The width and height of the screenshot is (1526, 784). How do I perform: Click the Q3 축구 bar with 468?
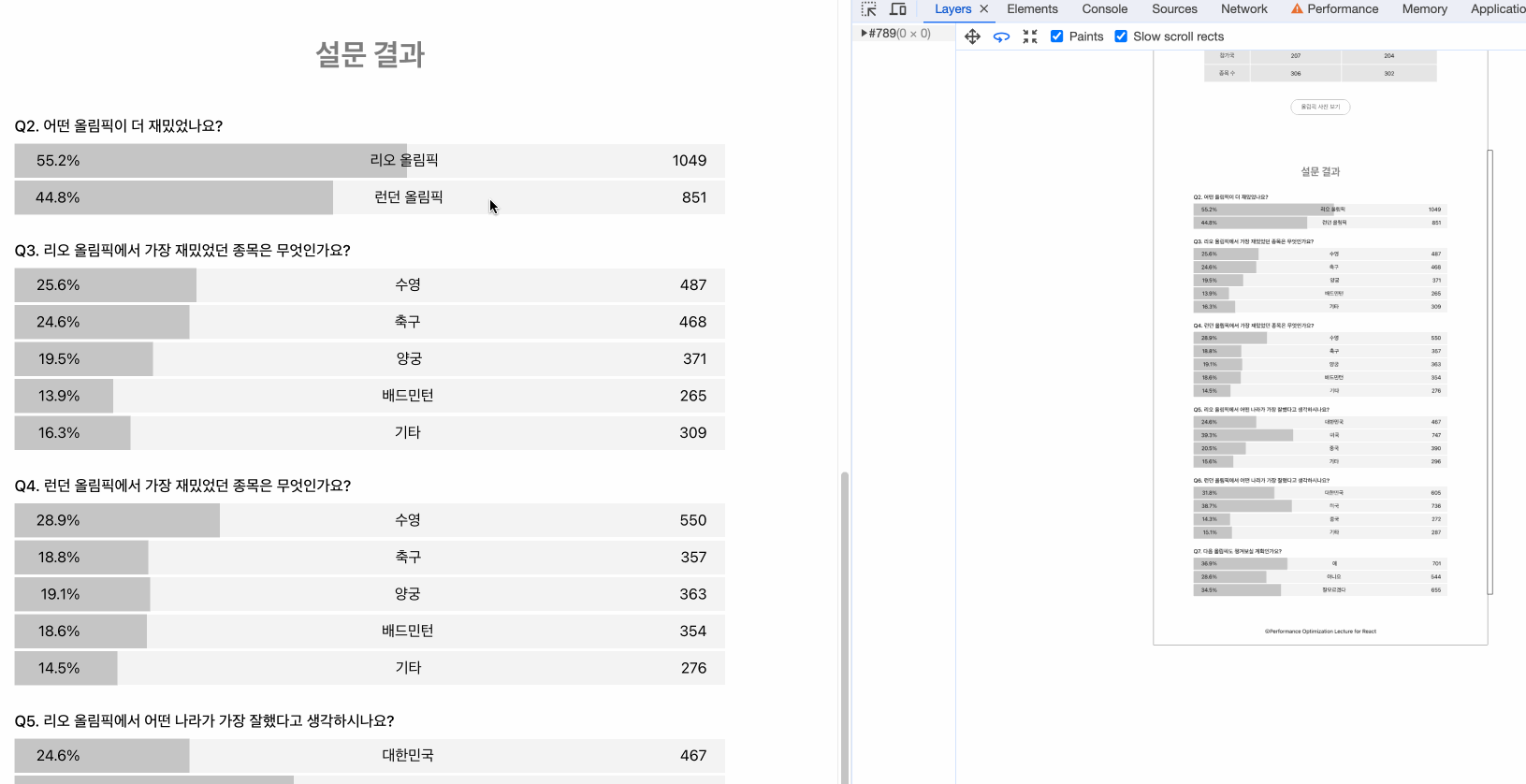pyautogui.click(x=370, y=322)
